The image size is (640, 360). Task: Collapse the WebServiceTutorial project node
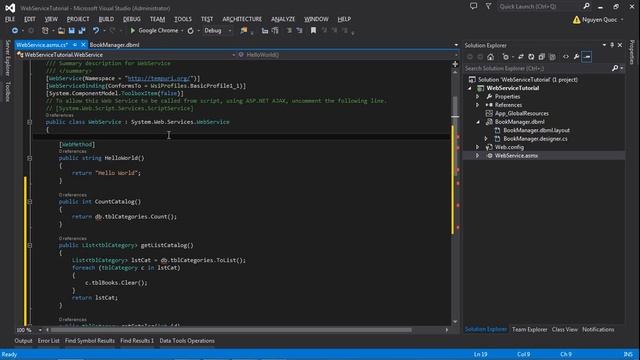[470, 88]
